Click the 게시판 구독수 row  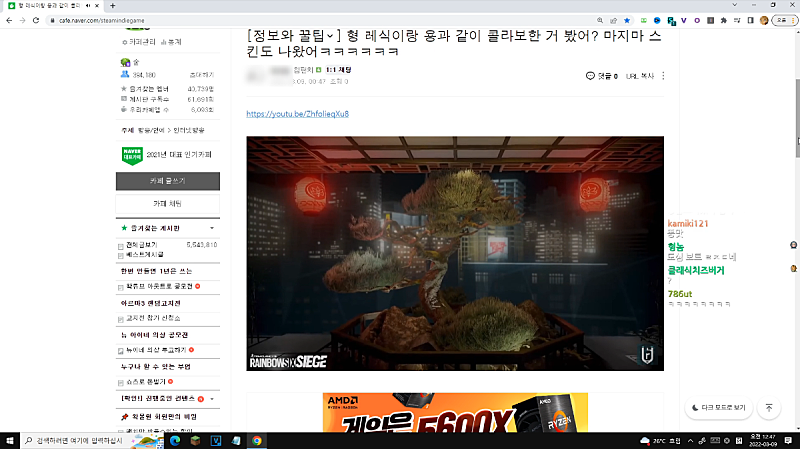pos(167,99)
